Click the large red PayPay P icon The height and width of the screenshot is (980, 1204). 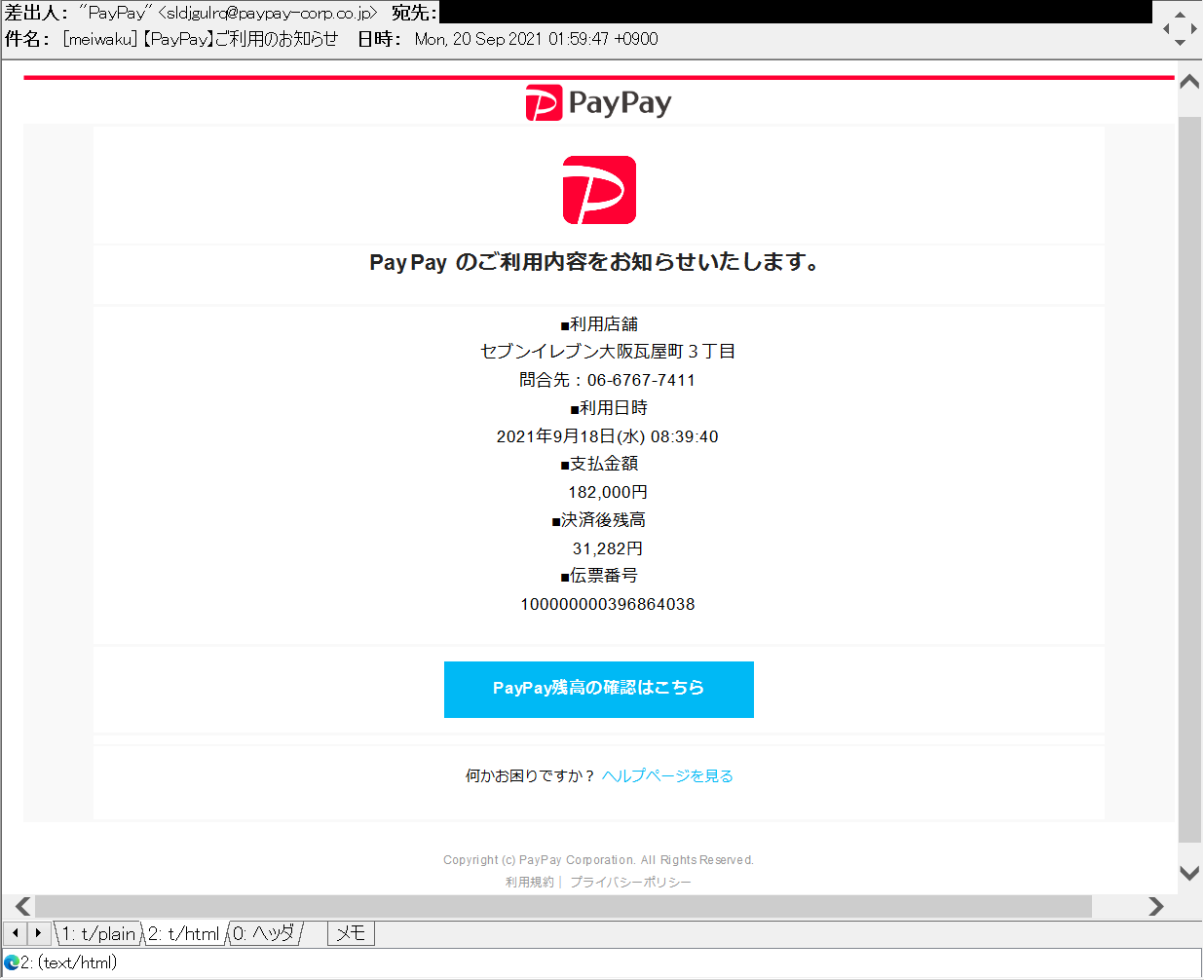[x=599, y=190]
